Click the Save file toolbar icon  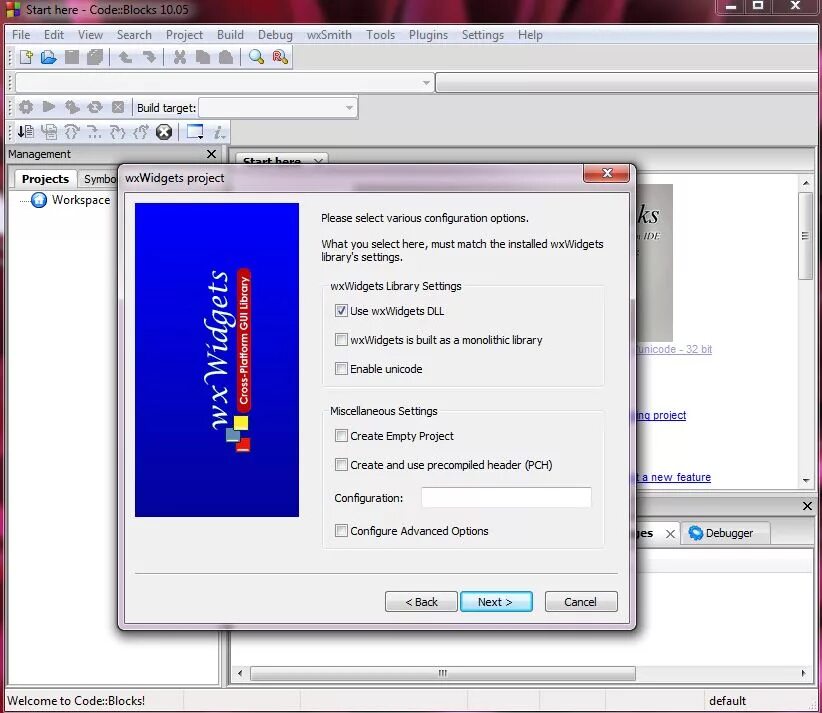coord(72,57)
